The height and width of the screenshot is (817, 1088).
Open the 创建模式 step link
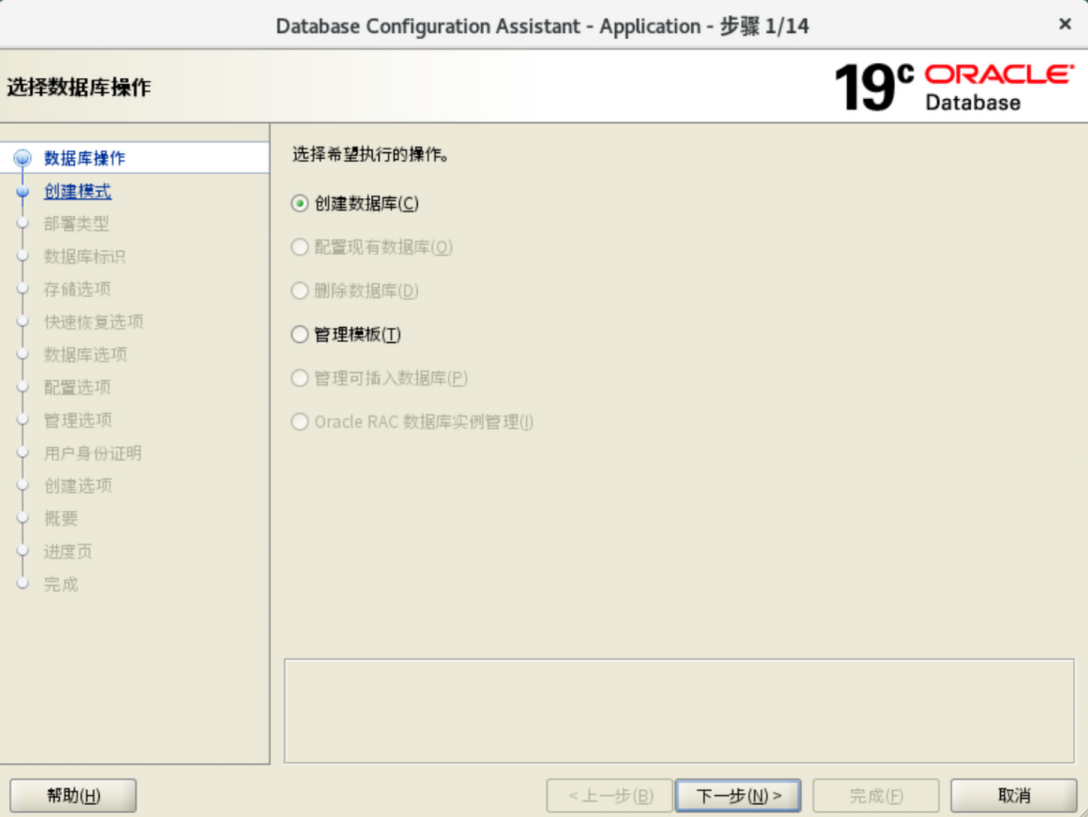point(77,191)
